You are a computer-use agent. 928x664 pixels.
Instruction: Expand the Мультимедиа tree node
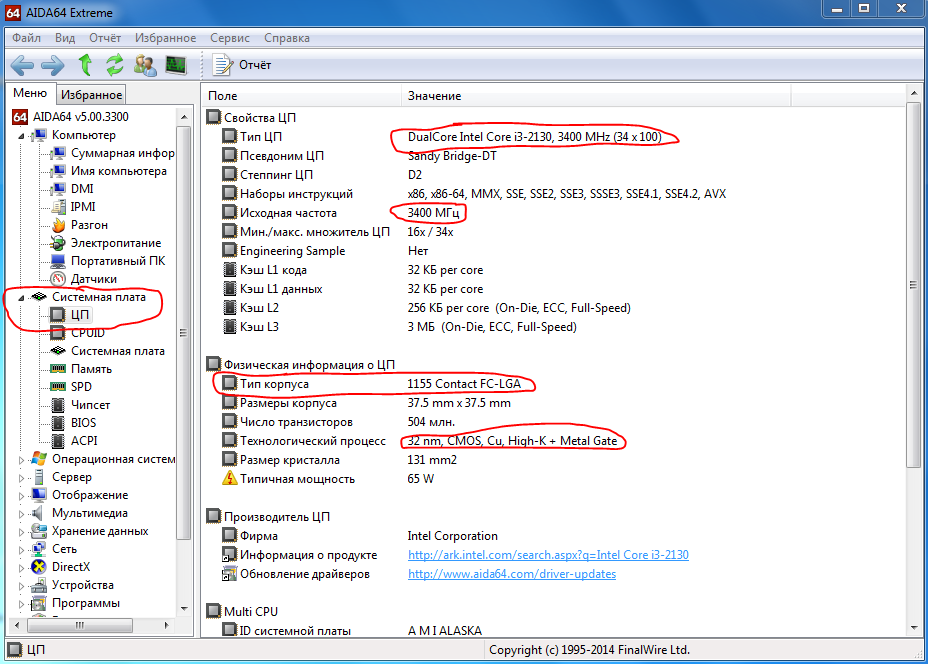(23, 513)
